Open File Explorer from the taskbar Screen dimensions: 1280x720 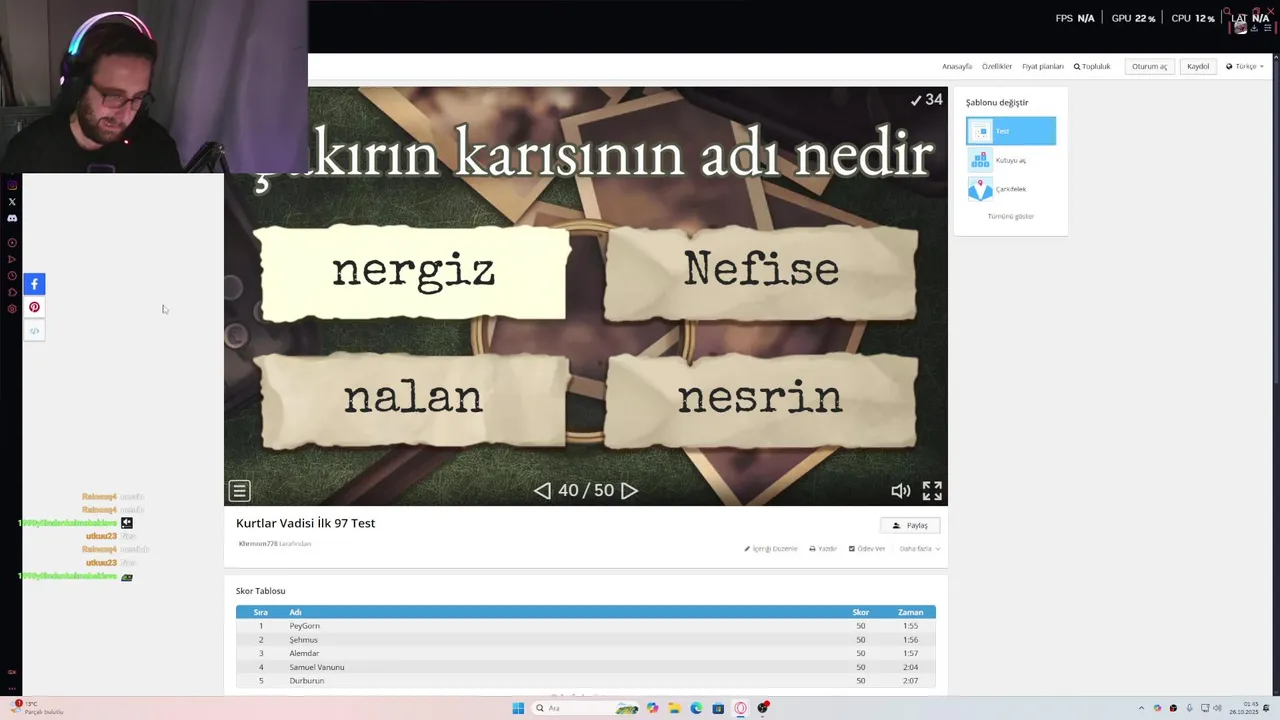coord(674,708)
